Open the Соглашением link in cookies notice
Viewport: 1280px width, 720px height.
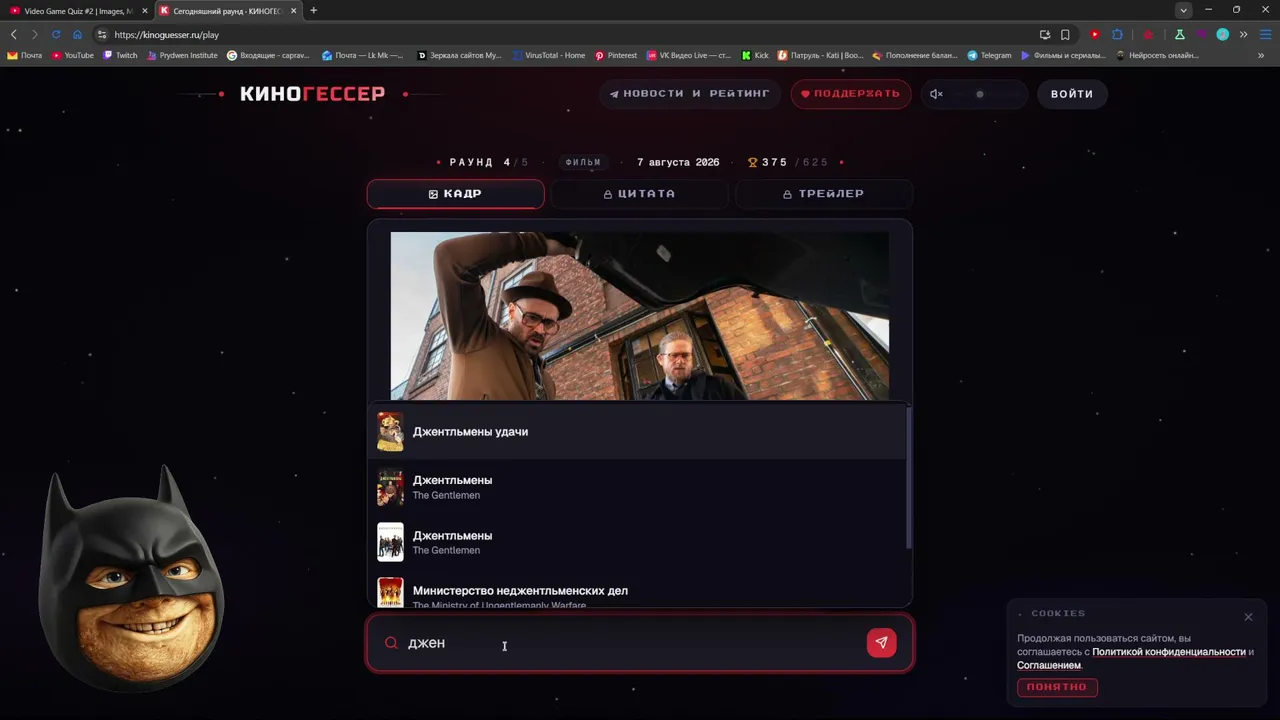click(x=1049, y=665)
